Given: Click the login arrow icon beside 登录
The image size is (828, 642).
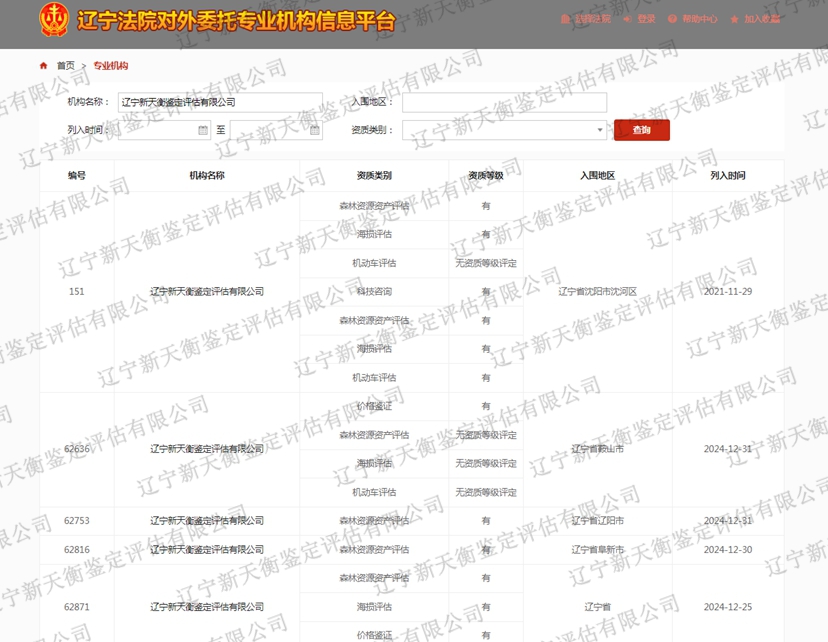Looking at the screenshot, I should coord(628,17).
